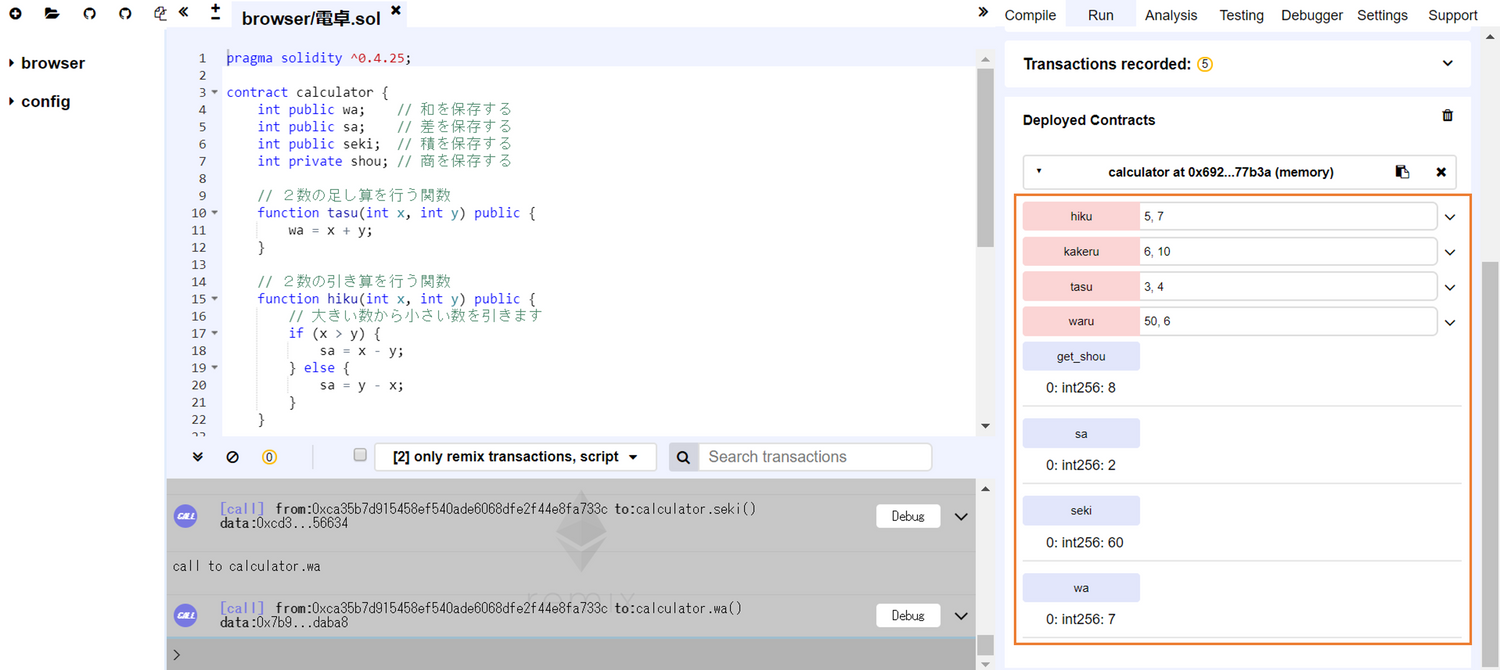This screenshot has height=670, width=1500.
Task: Delete all deployed contracts with trash icon
Action: click(x=1447, y=116)
